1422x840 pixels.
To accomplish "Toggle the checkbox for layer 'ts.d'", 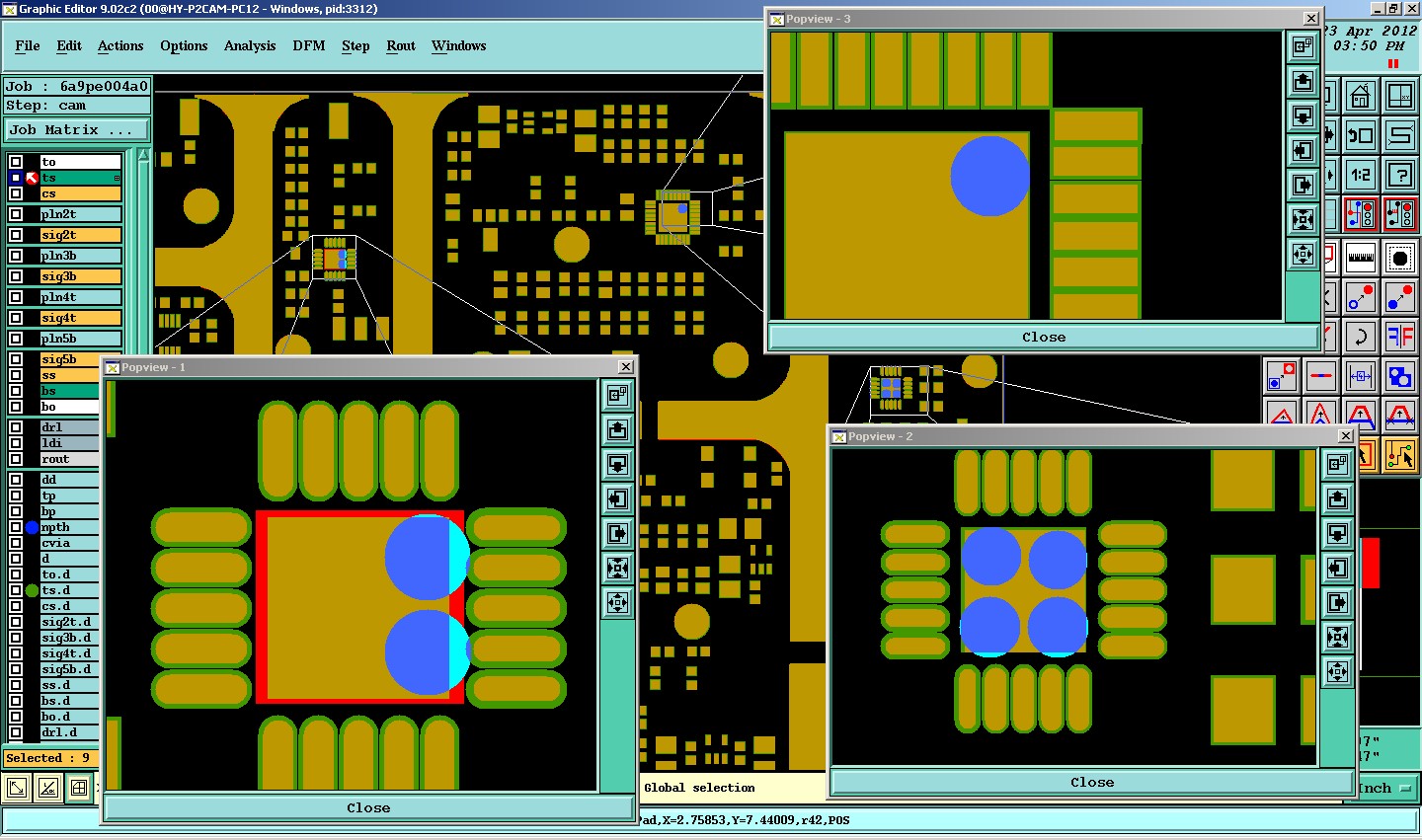I will pos(16,590).
